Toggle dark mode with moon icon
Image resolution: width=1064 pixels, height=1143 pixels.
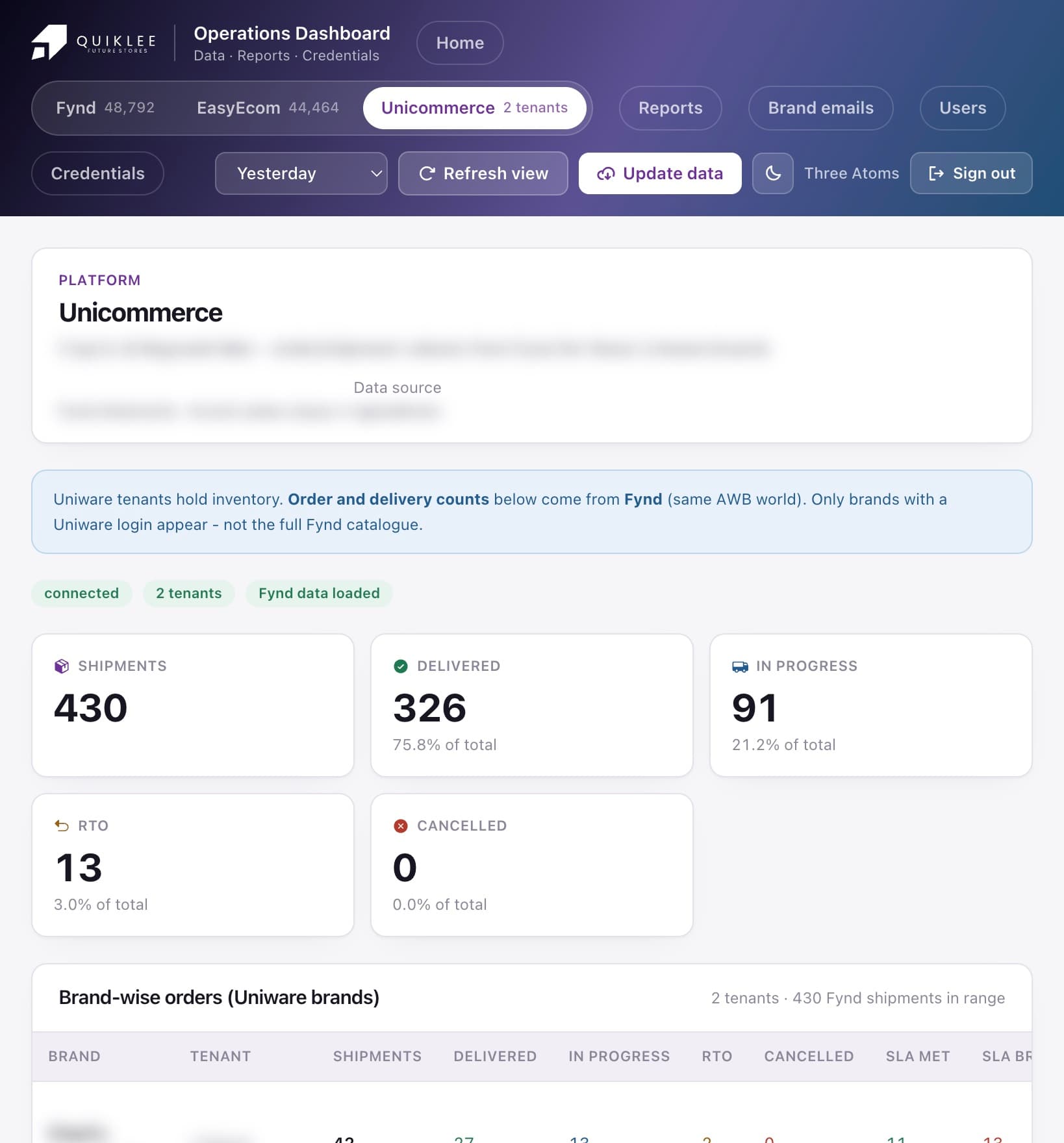772,173
